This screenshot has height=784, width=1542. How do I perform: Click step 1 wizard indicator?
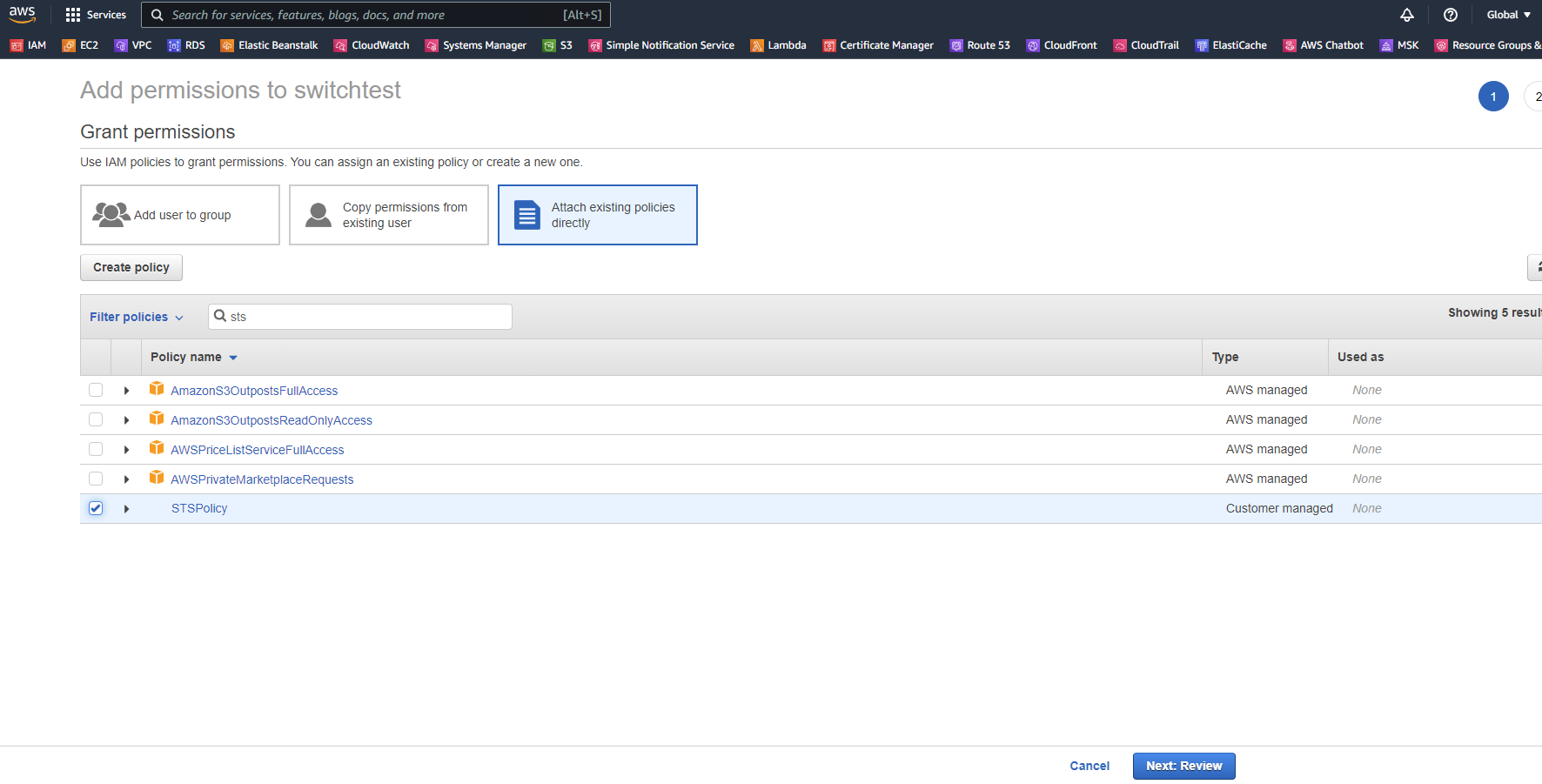1493,97
